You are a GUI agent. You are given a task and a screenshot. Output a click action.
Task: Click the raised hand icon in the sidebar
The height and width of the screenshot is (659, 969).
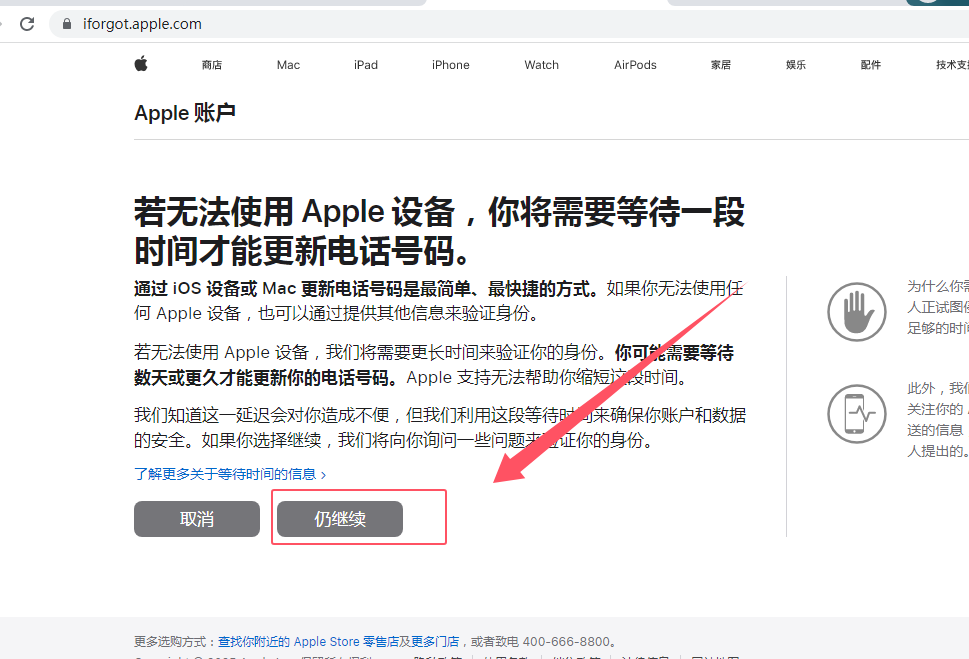pyautogui.click(x=857, y=312)
